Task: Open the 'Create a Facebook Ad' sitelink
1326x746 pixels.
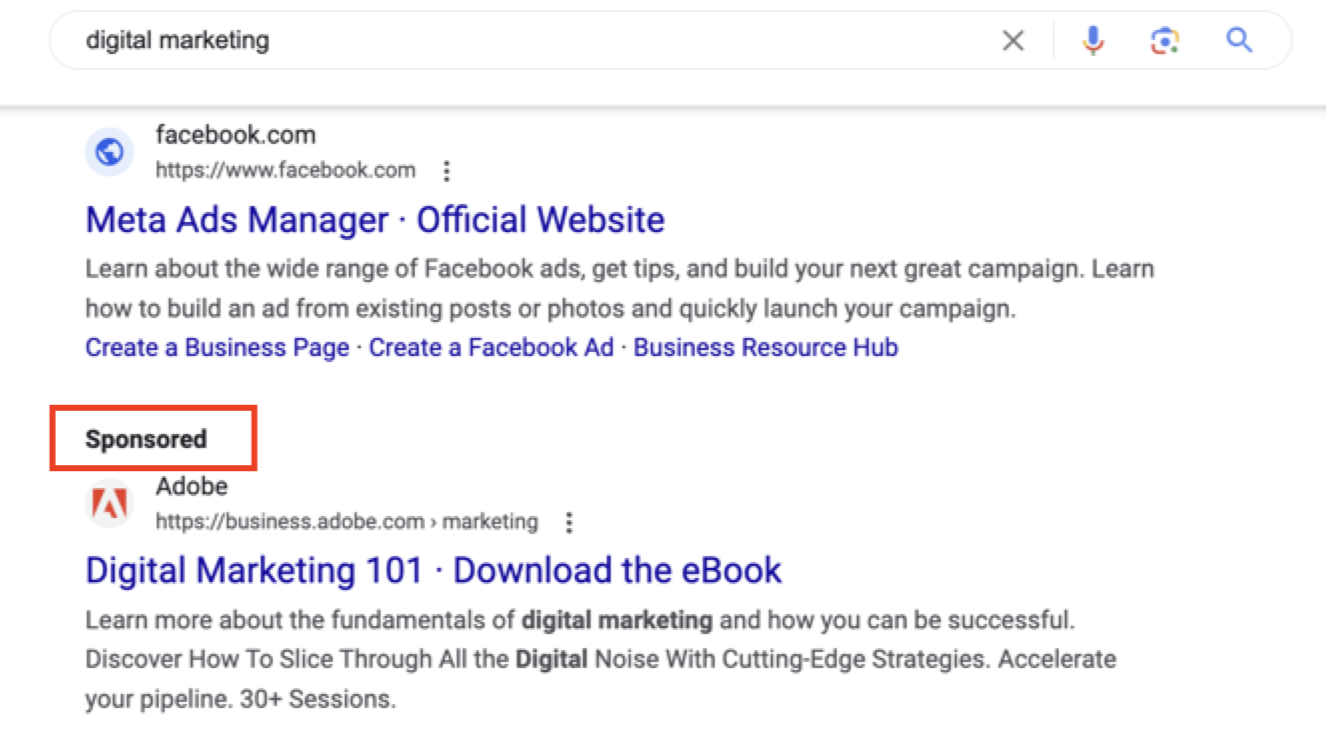Action: point(491,347)
